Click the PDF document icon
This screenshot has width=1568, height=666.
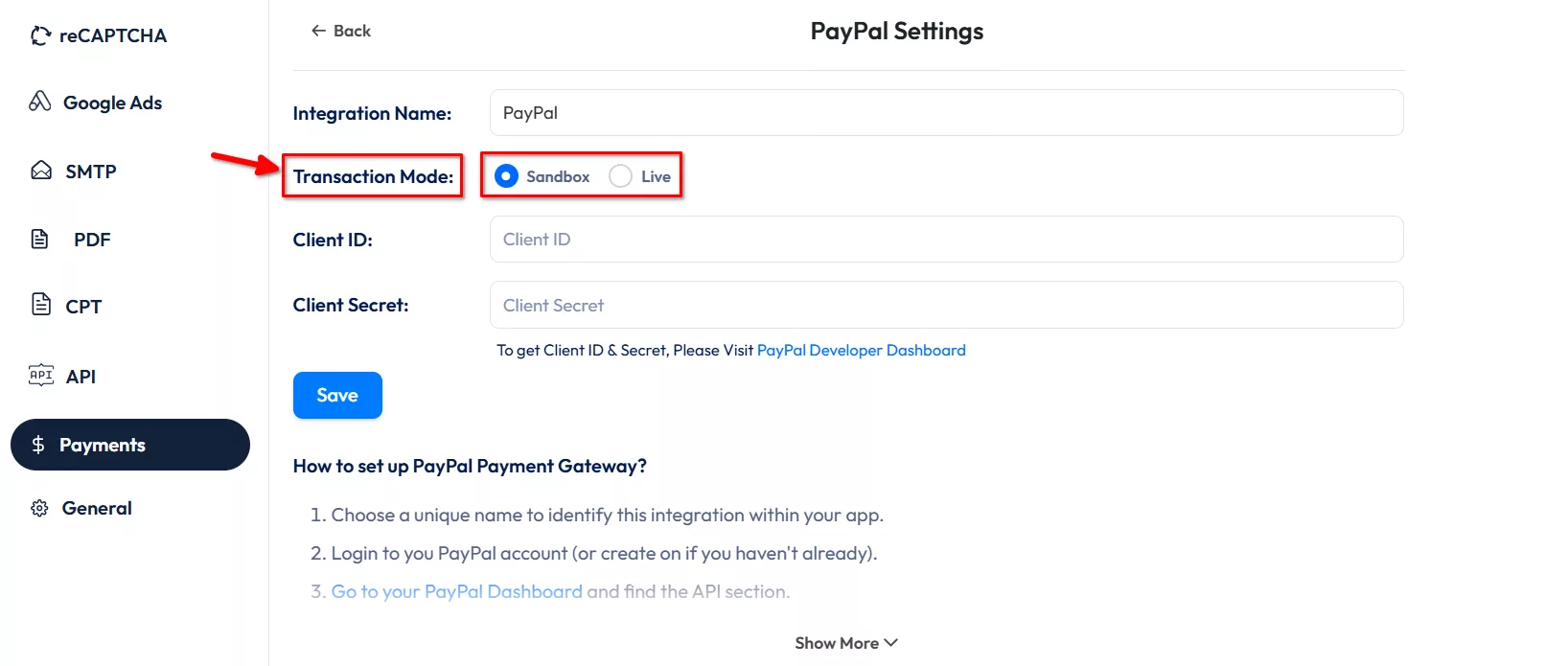[x=40, y=239]
